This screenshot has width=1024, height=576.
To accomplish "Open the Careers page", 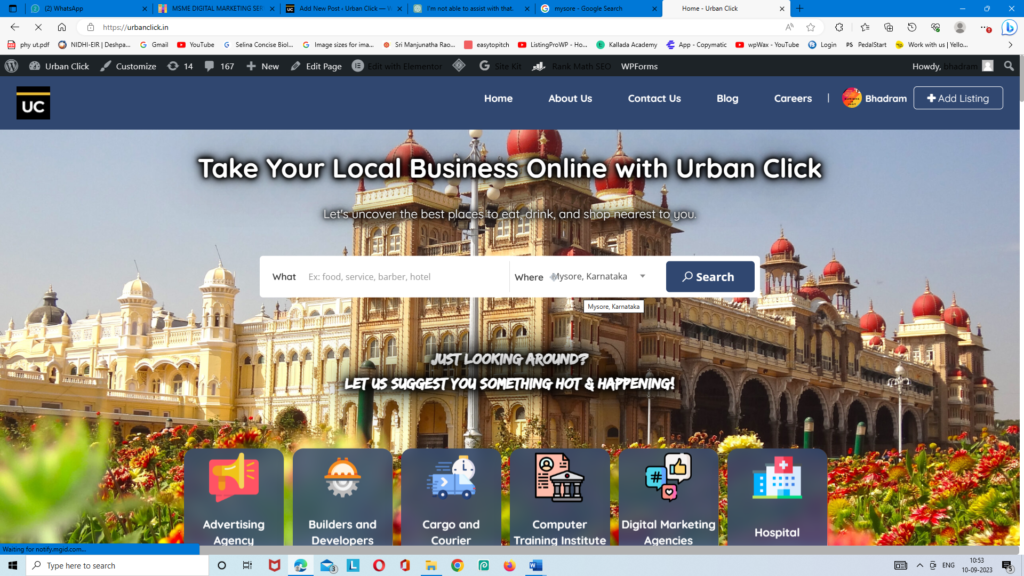I will 793,98.
